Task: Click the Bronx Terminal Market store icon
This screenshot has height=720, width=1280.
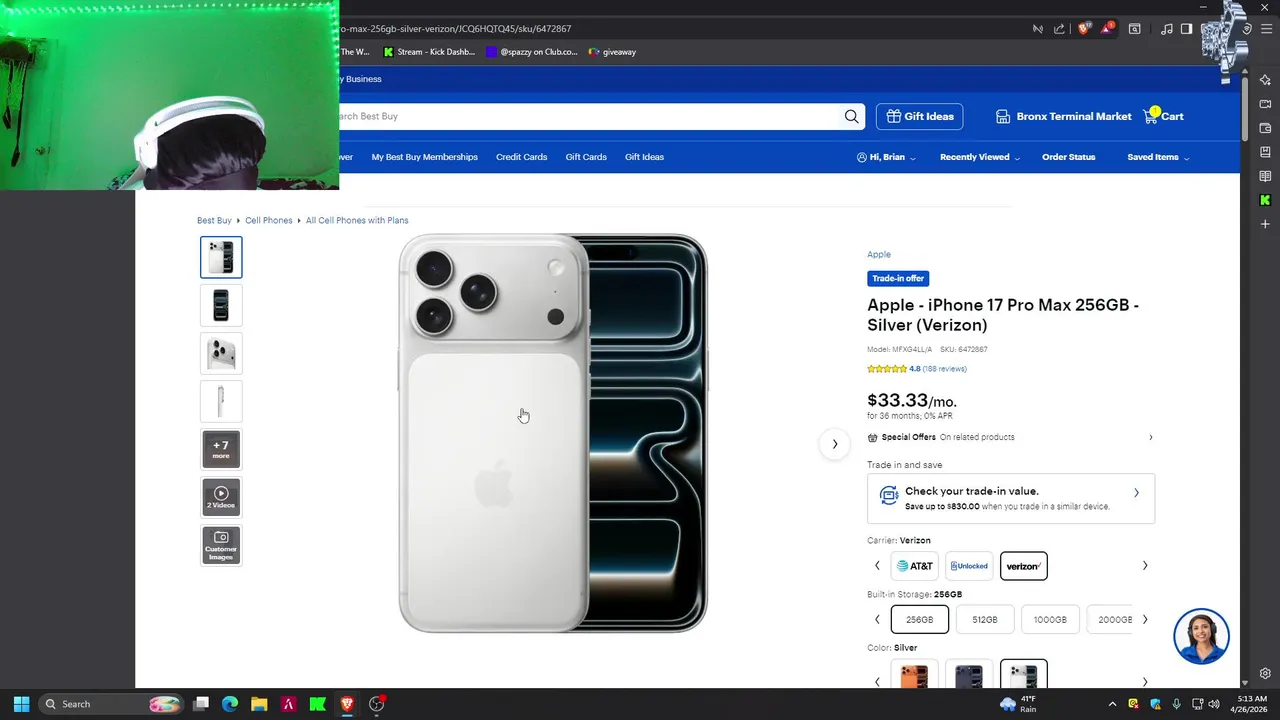Action: 1003,117
